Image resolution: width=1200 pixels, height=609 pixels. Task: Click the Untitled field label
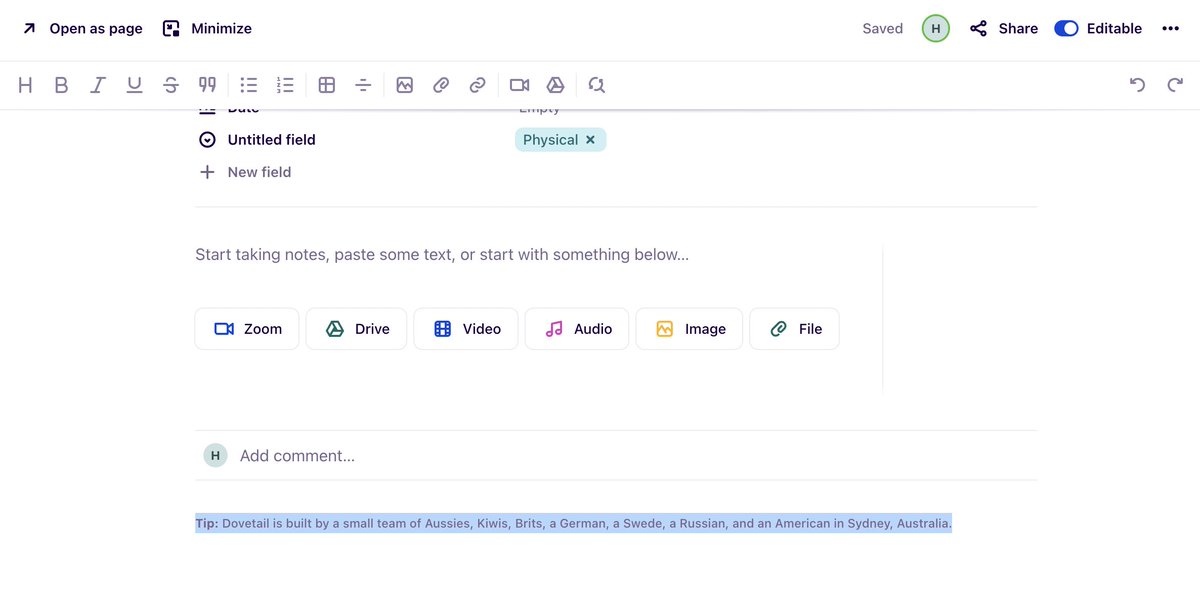271,140
